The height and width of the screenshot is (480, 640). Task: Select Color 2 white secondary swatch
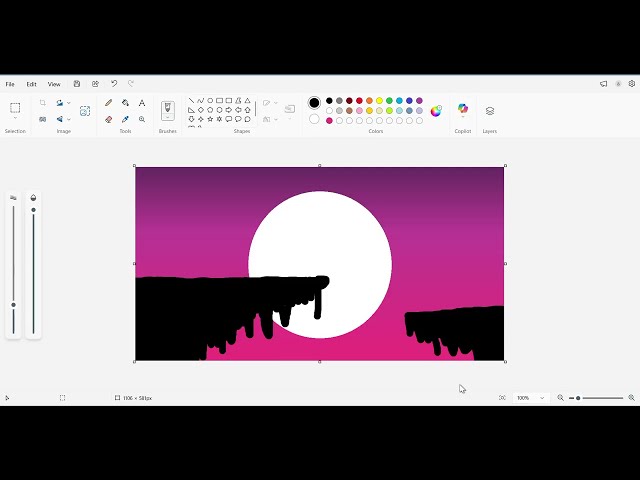pos(314,119)
